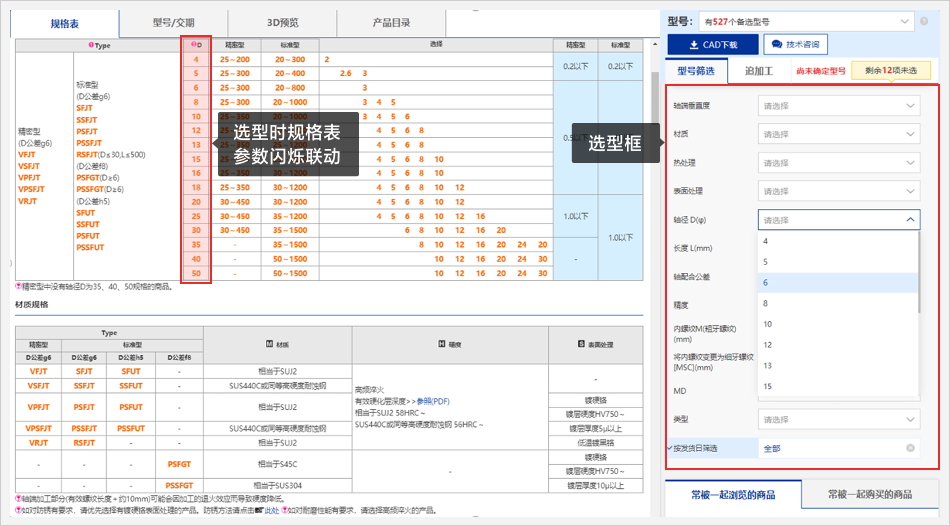Switch to the 追加工 tab
The width and height of the screenshot is (950, 526).
click(758, 71)
